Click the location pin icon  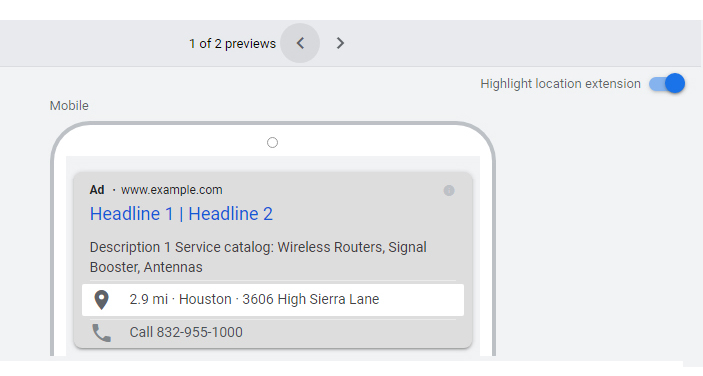101,300
